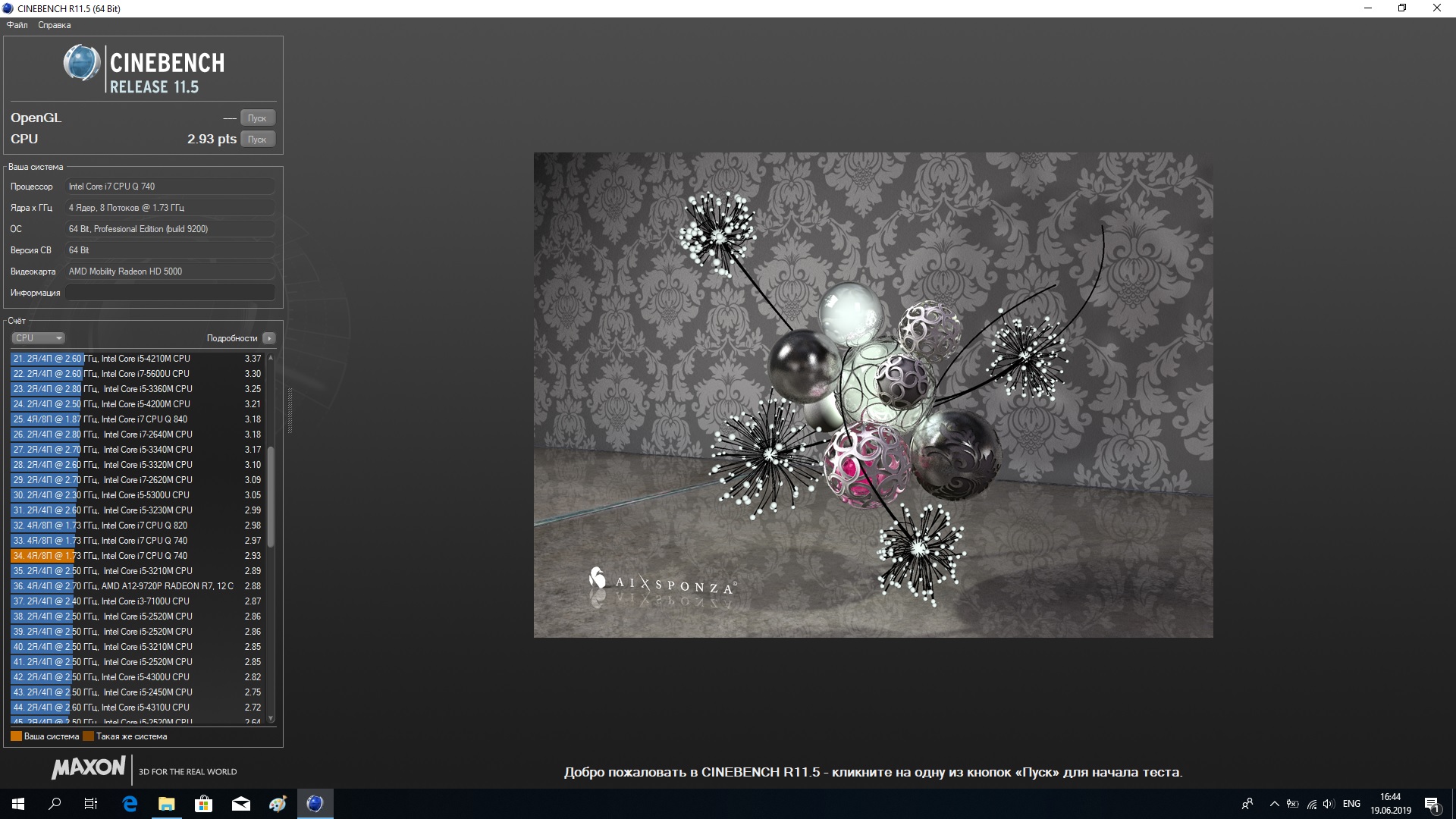The width and height of the screenshot is (1456, 819).
Task: Open the pinned app next to Mail
Action: (278, 804)
